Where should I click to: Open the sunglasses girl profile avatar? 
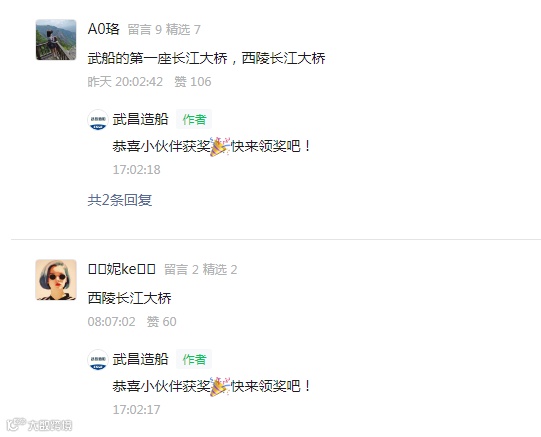point(56,280)
